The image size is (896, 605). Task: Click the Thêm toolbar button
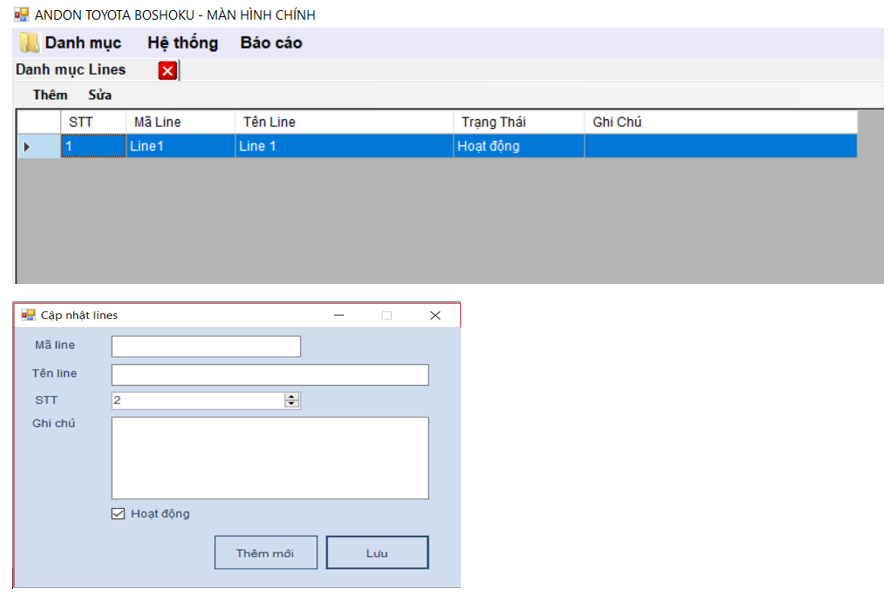50,95
